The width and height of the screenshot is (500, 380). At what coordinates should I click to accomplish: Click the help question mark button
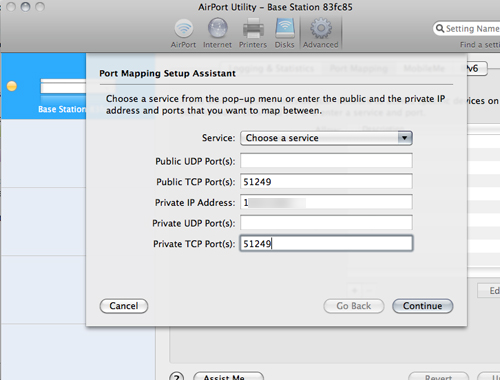click(x=176, y=376)
